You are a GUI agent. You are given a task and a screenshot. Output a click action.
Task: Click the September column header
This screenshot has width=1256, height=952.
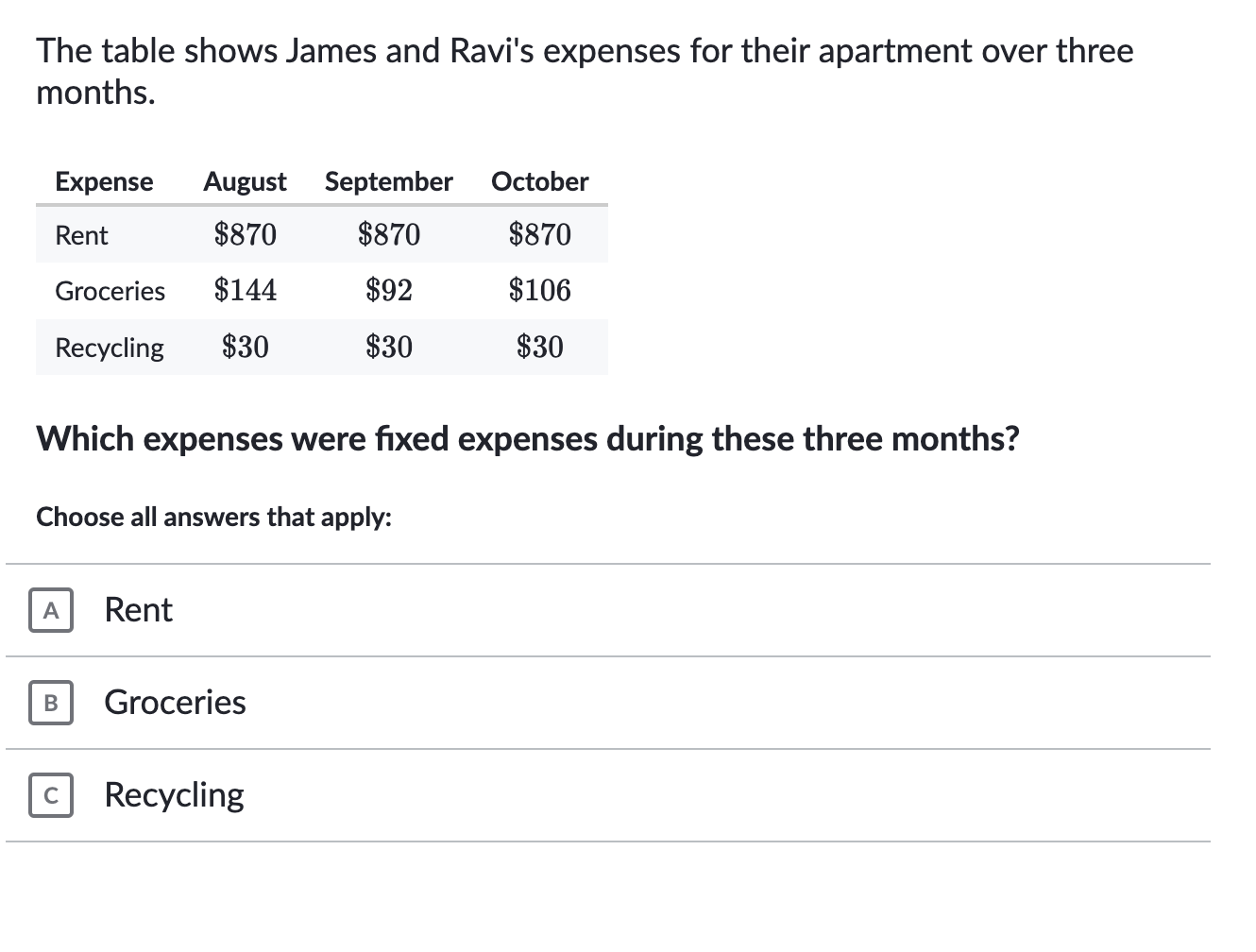[x=389, y=181]
